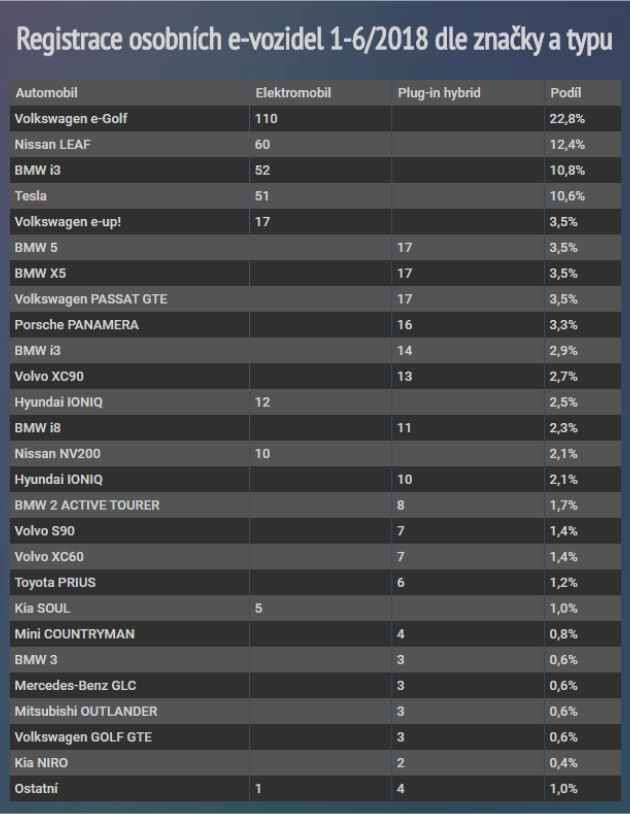
Task: Click the Ostatní row label
Action: [36, 788]
